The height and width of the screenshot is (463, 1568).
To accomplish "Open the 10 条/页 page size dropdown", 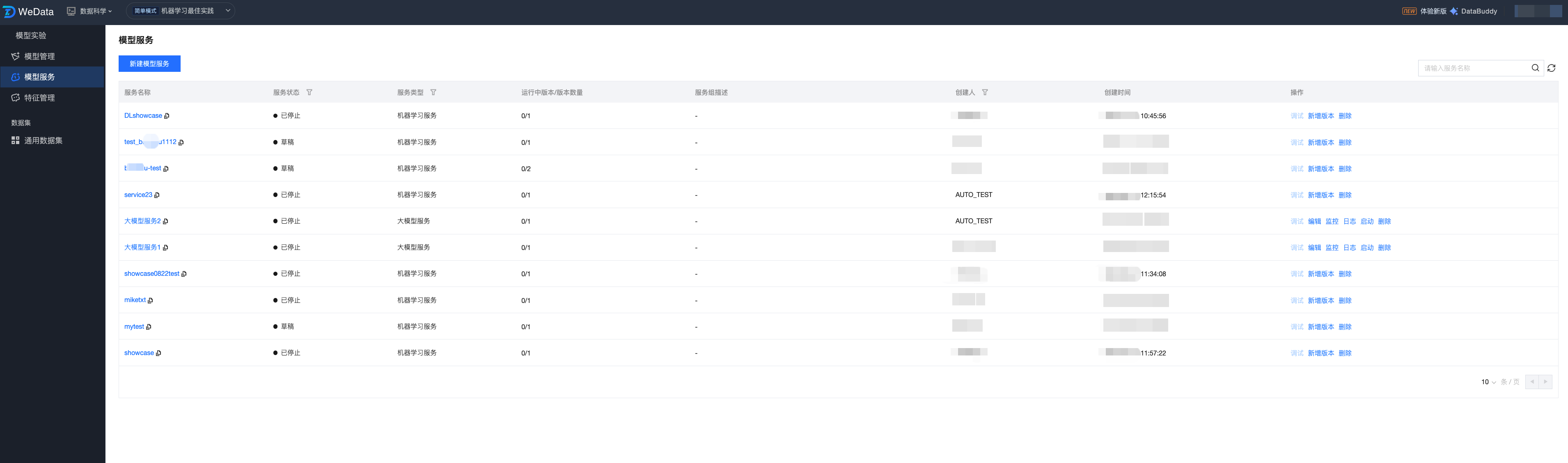I will [1488, 382].
